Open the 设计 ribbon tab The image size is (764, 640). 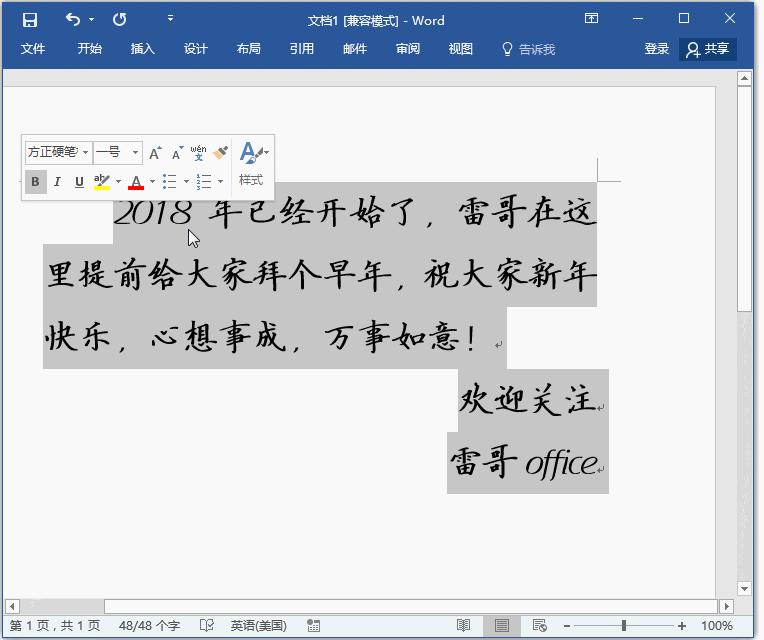pos(195,49)
